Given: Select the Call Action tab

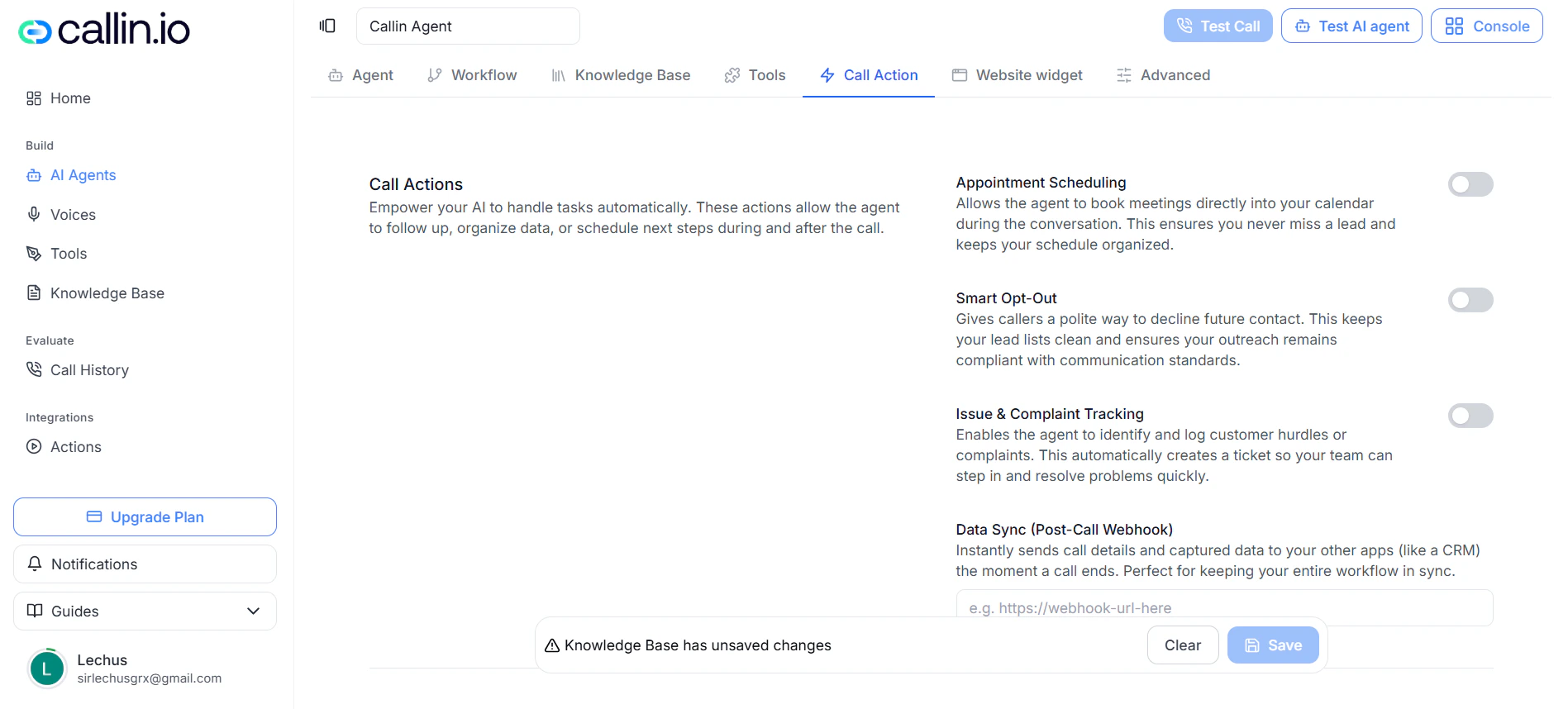Looking at the screenshot, I should 869,75.
